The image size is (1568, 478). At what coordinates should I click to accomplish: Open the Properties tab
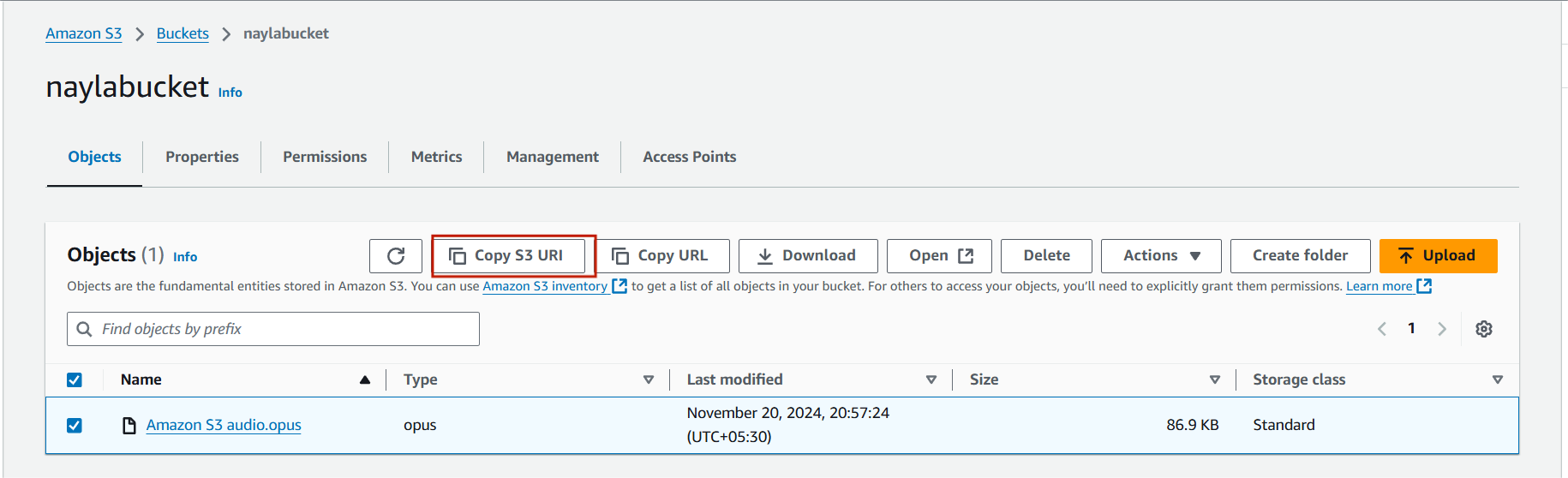[x=202, y=157]
